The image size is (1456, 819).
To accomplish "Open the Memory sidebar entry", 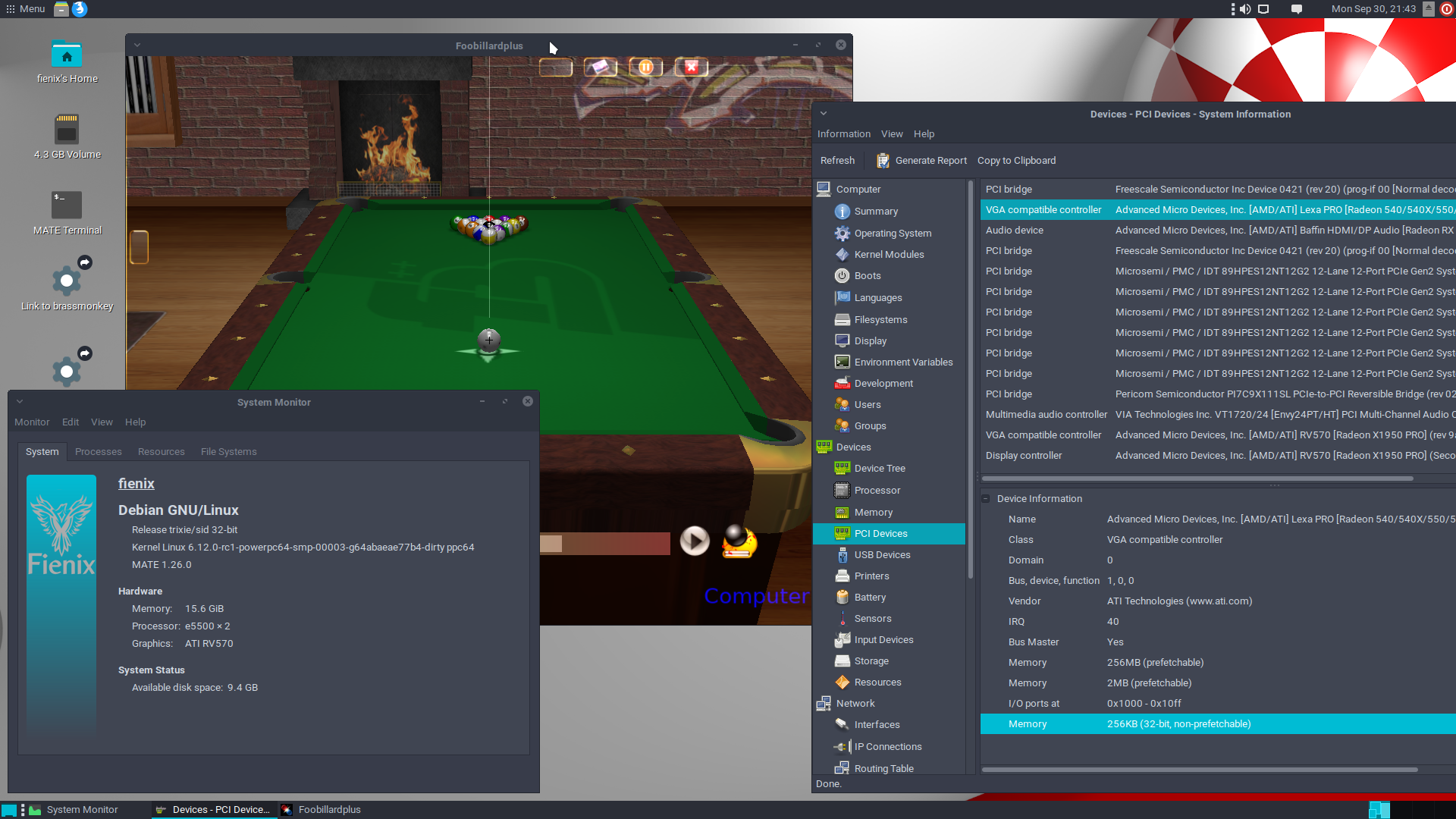I will click(873, 513).
